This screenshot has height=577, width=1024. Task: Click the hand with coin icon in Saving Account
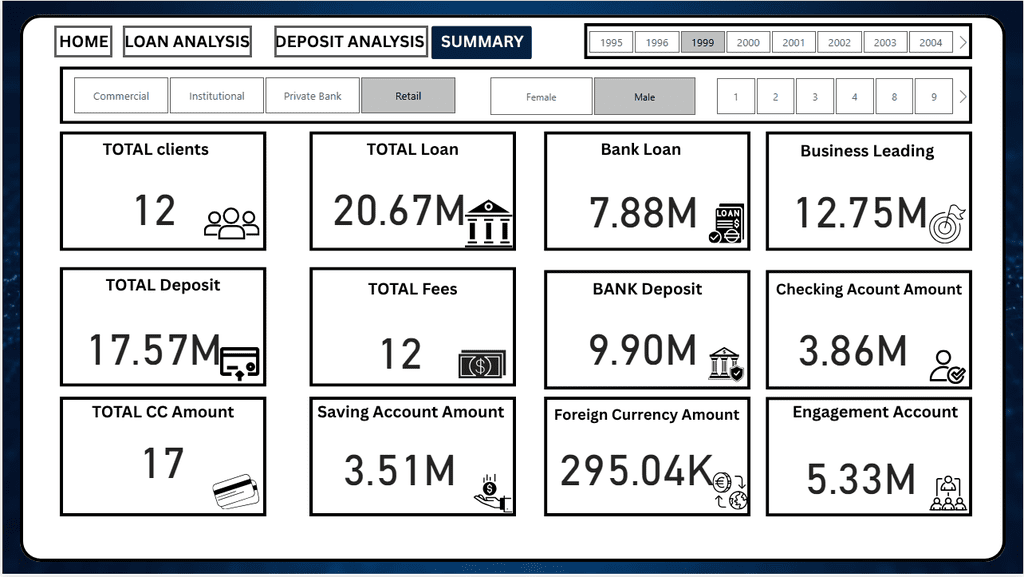click(492, 493)
